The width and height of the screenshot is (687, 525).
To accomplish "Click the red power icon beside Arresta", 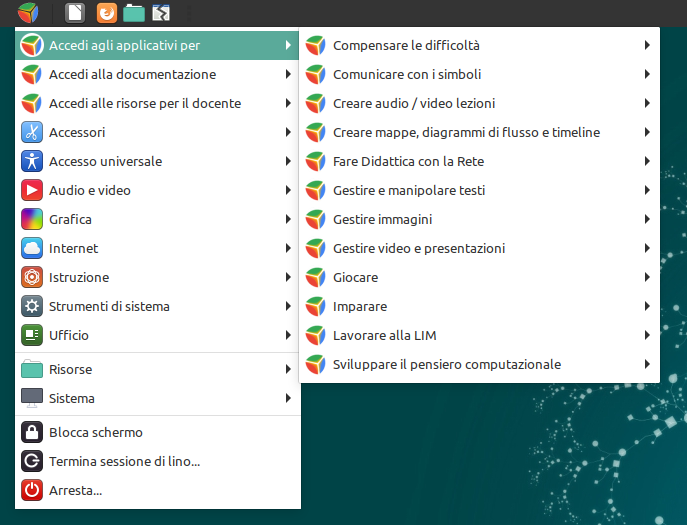I will click(32, 490).
